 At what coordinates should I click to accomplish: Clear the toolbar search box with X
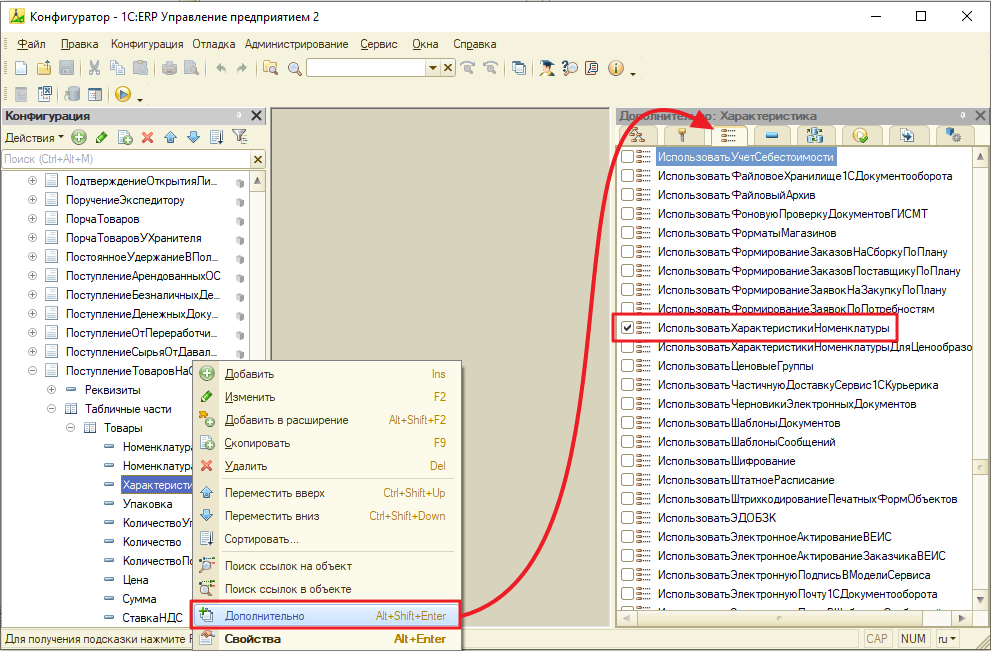(447, 68)
